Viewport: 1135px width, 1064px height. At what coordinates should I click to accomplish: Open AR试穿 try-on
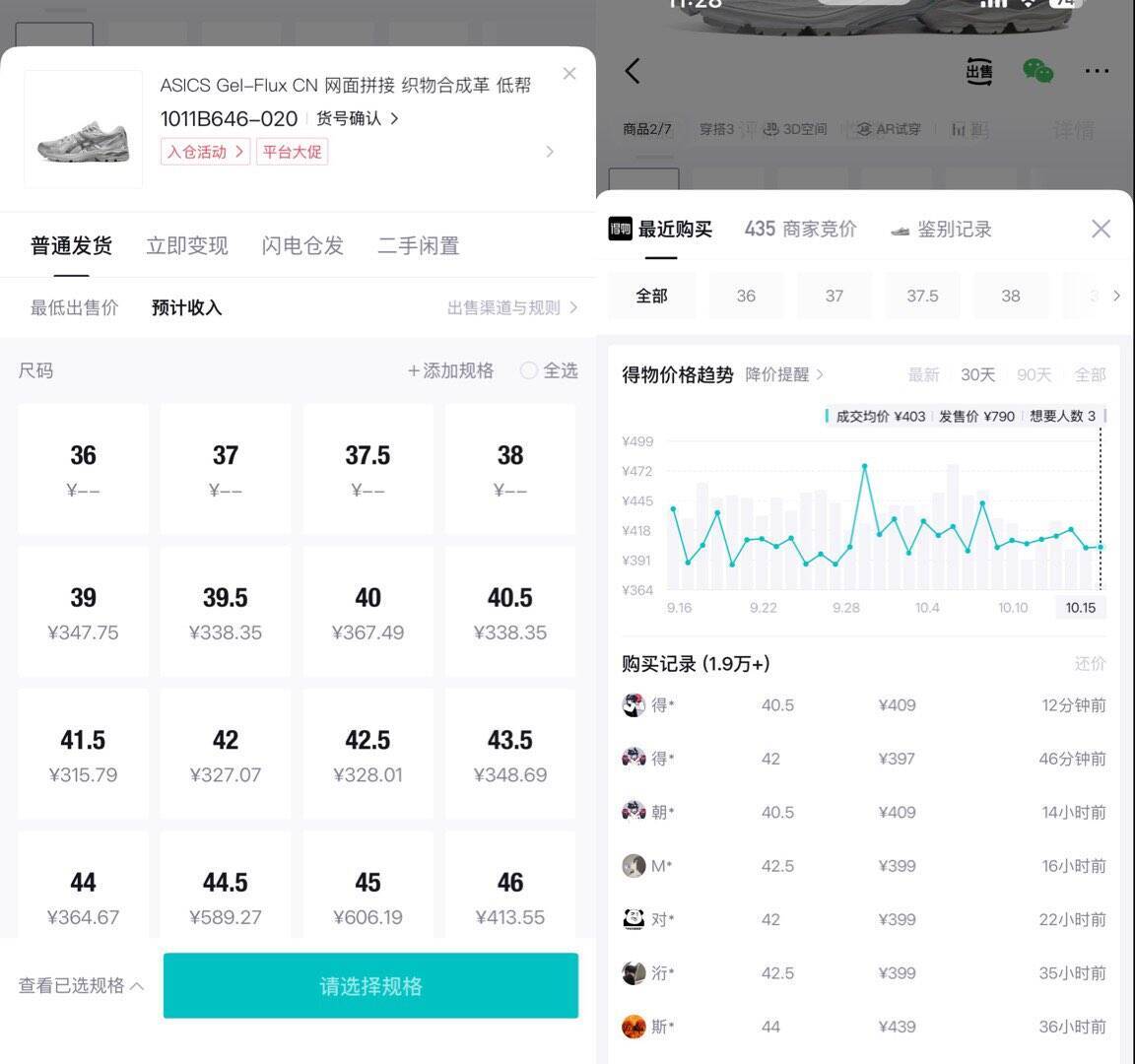click(889, 129)
